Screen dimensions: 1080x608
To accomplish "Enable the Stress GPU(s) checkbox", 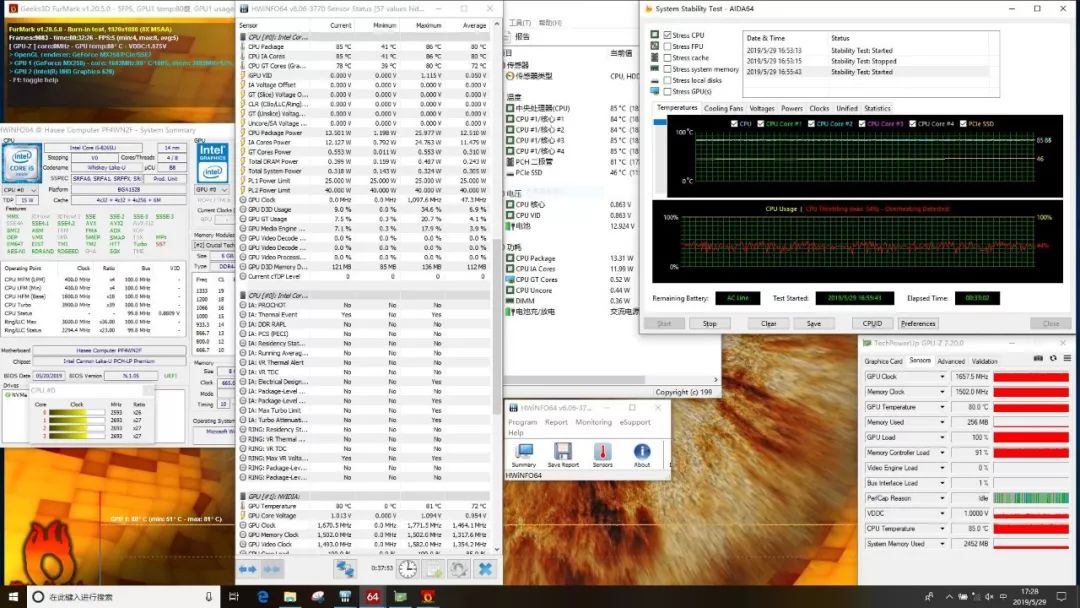I will pos(667,91).
